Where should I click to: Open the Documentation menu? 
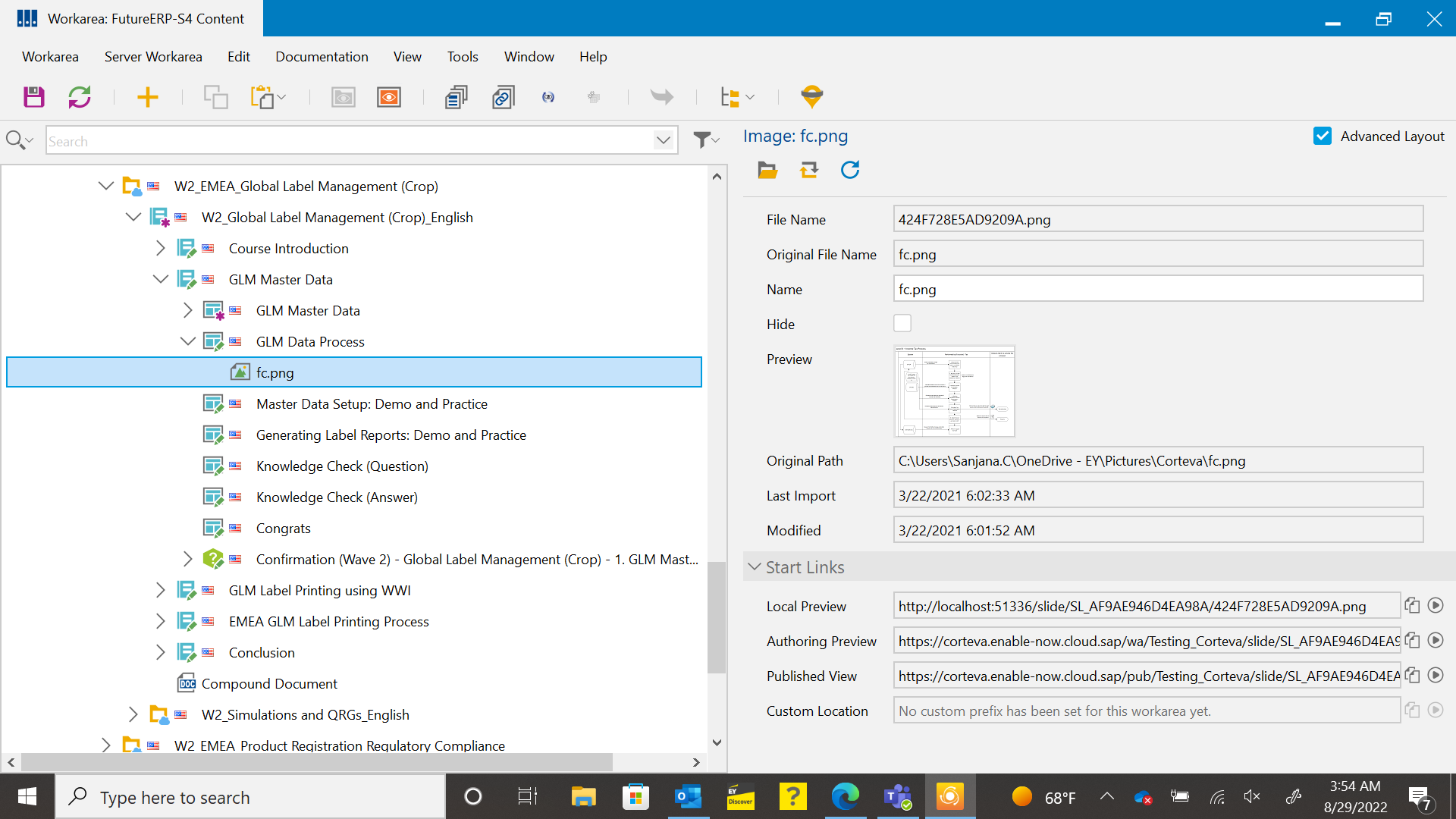pos(322,57)
